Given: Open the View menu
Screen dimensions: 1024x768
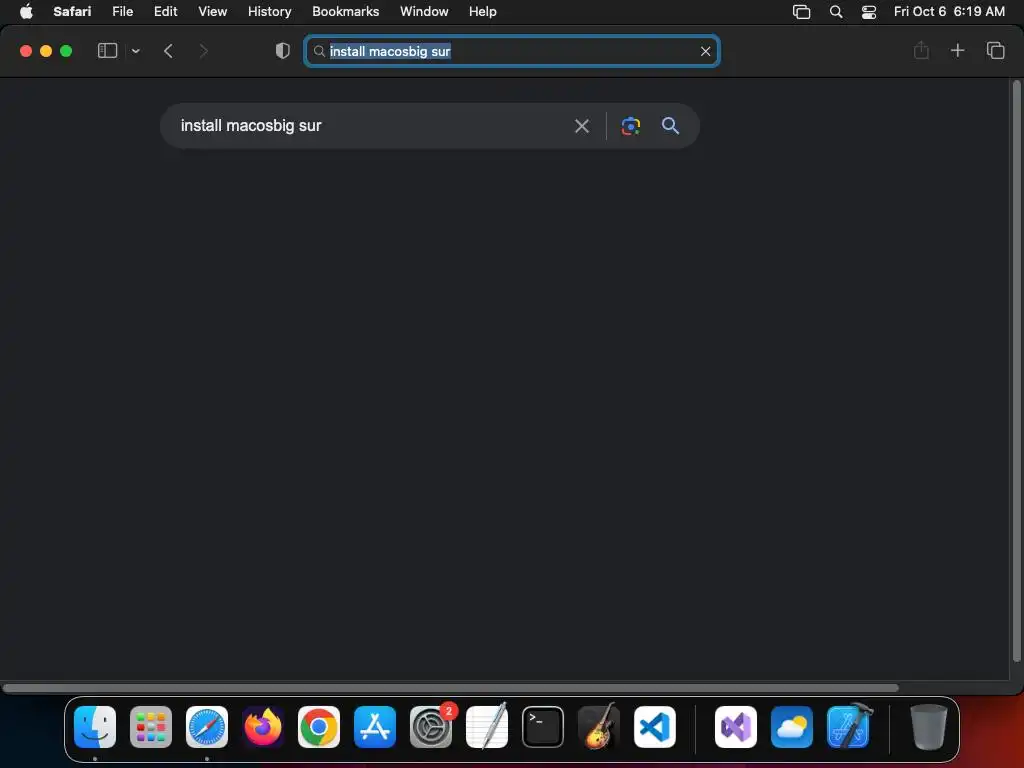Looking at the screenshot, I should click(x=213, y=11).
